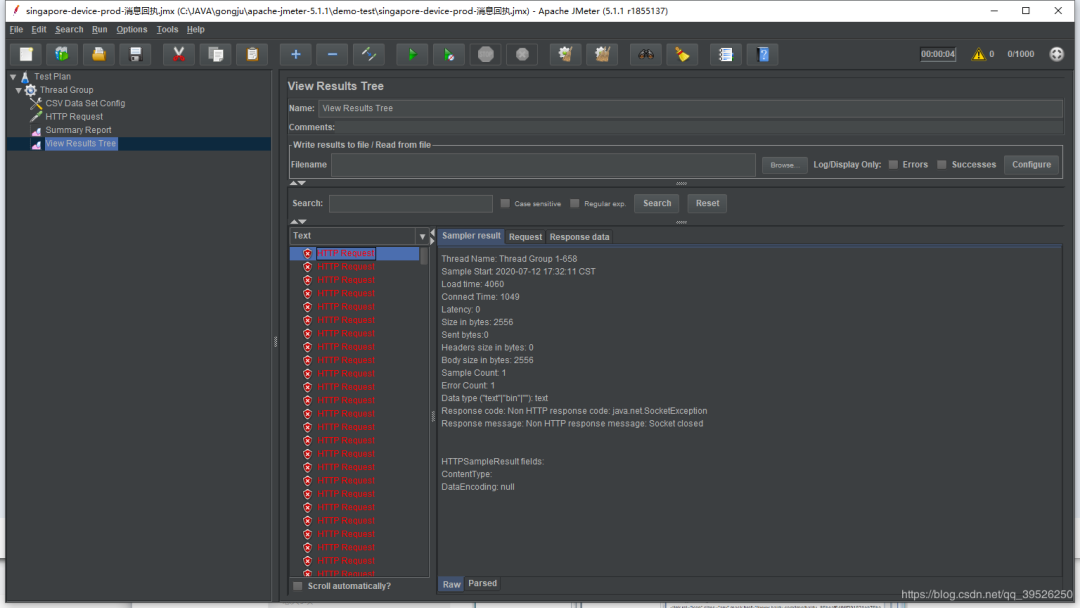Click the Configure button

[x=1031, y=165]
